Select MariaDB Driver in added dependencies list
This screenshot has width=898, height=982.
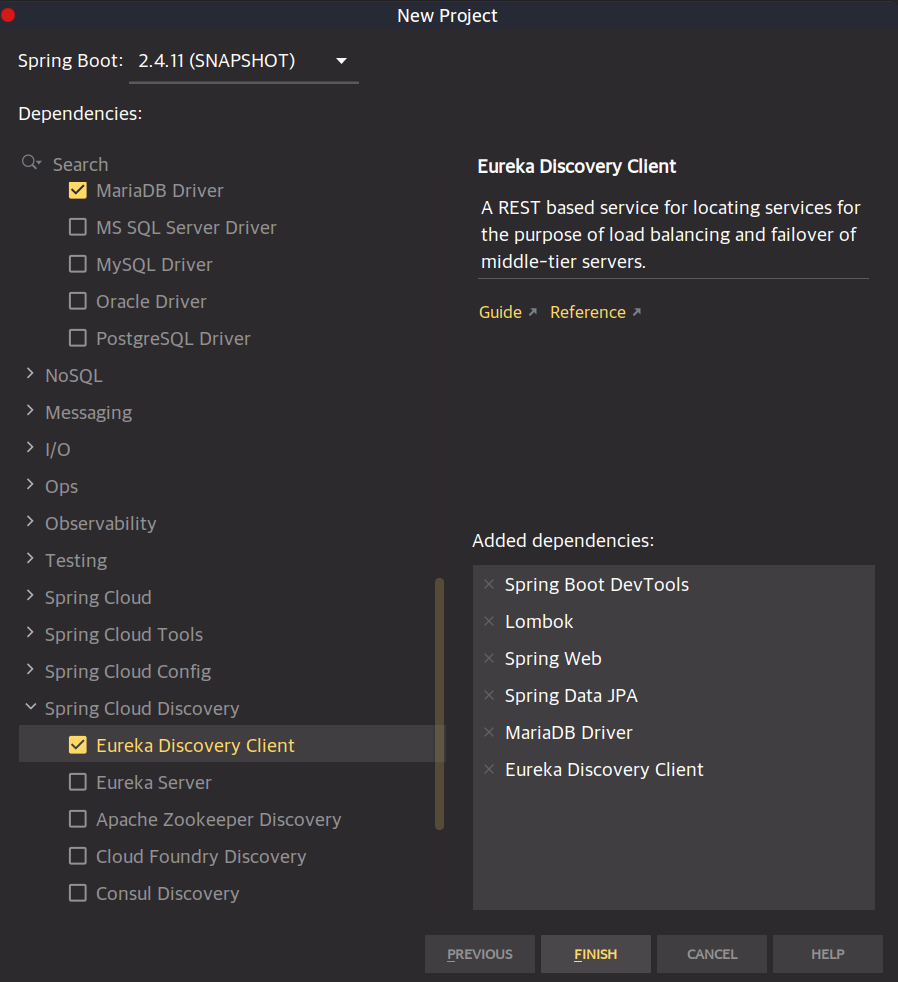[569, 732]
